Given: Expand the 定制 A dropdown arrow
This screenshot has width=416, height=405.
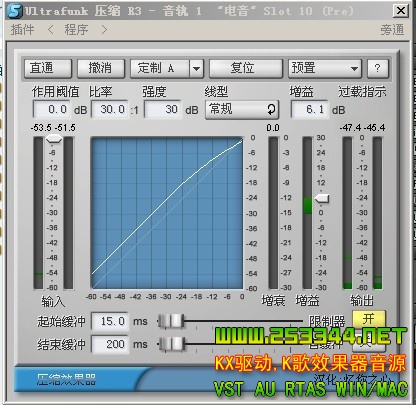Looking at the screenshot, I should 197,69.
